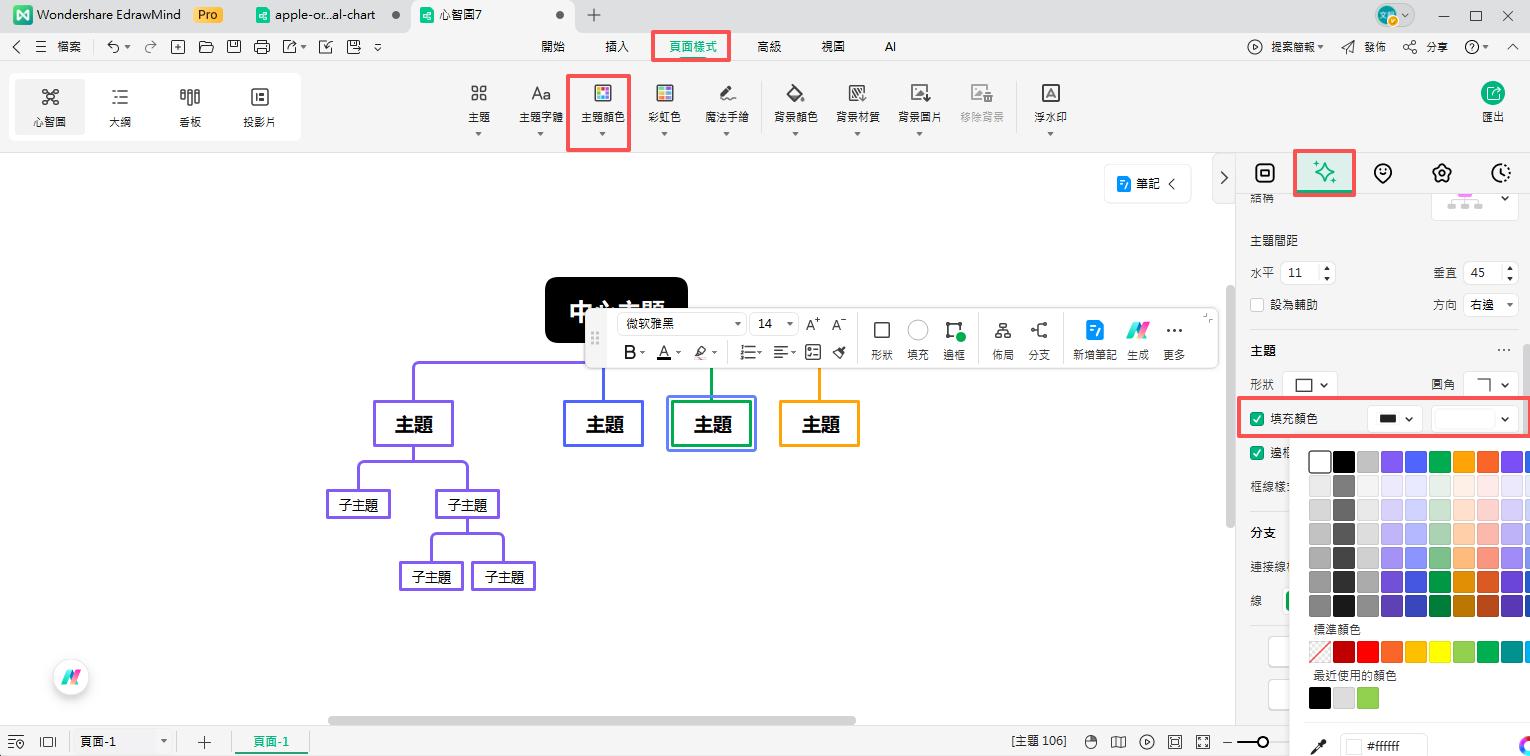Switch to 大綱 outline view

click(x=120, y=106)
